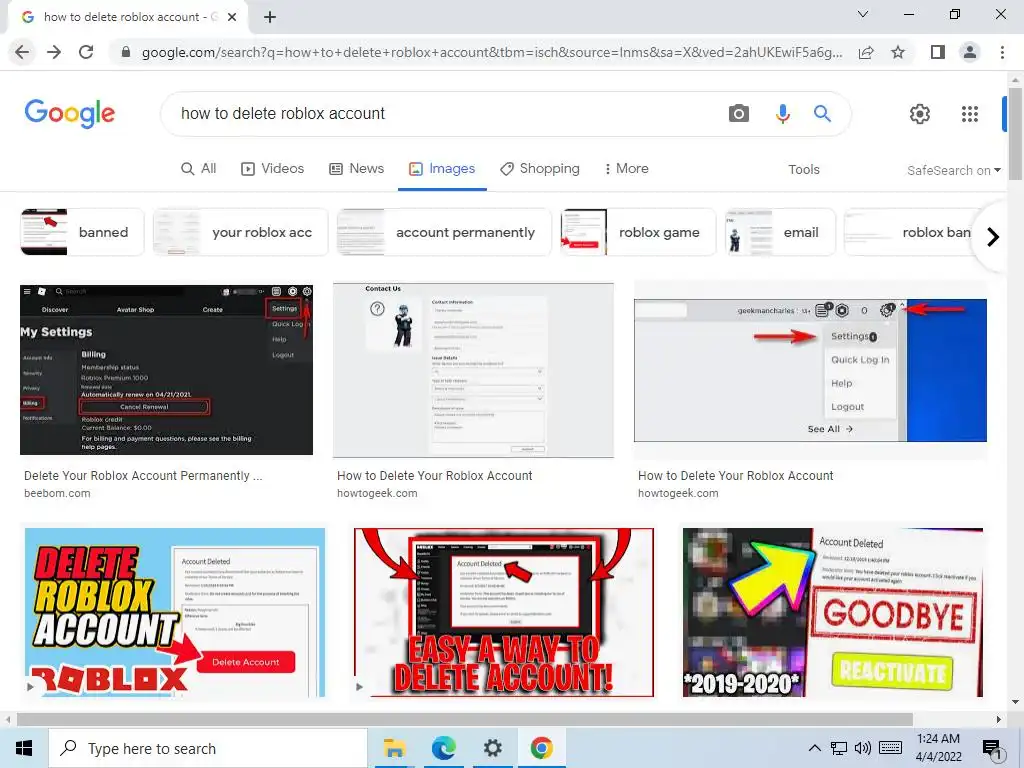Submit search with magnifier icon

coord(822,114)
